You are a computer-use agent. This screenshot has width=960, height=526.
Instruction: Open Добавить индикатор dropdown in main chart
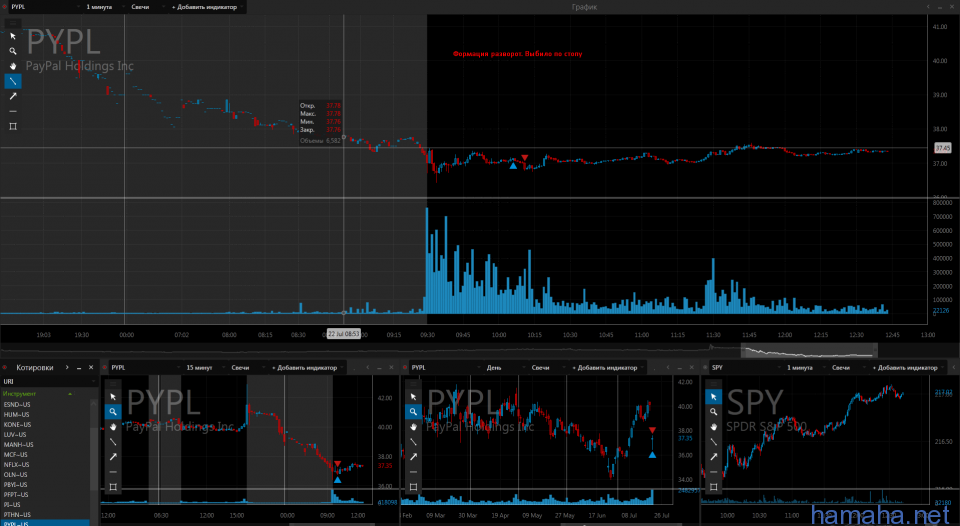click(207, 7)
